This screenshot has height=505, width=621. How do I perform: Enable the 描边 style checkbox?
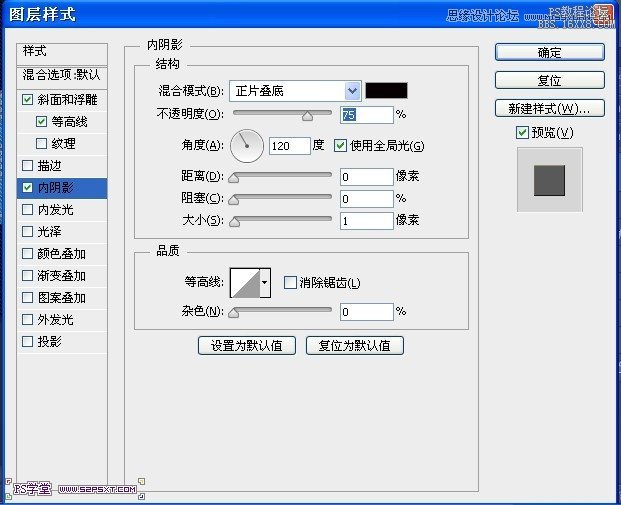[27, 165]
